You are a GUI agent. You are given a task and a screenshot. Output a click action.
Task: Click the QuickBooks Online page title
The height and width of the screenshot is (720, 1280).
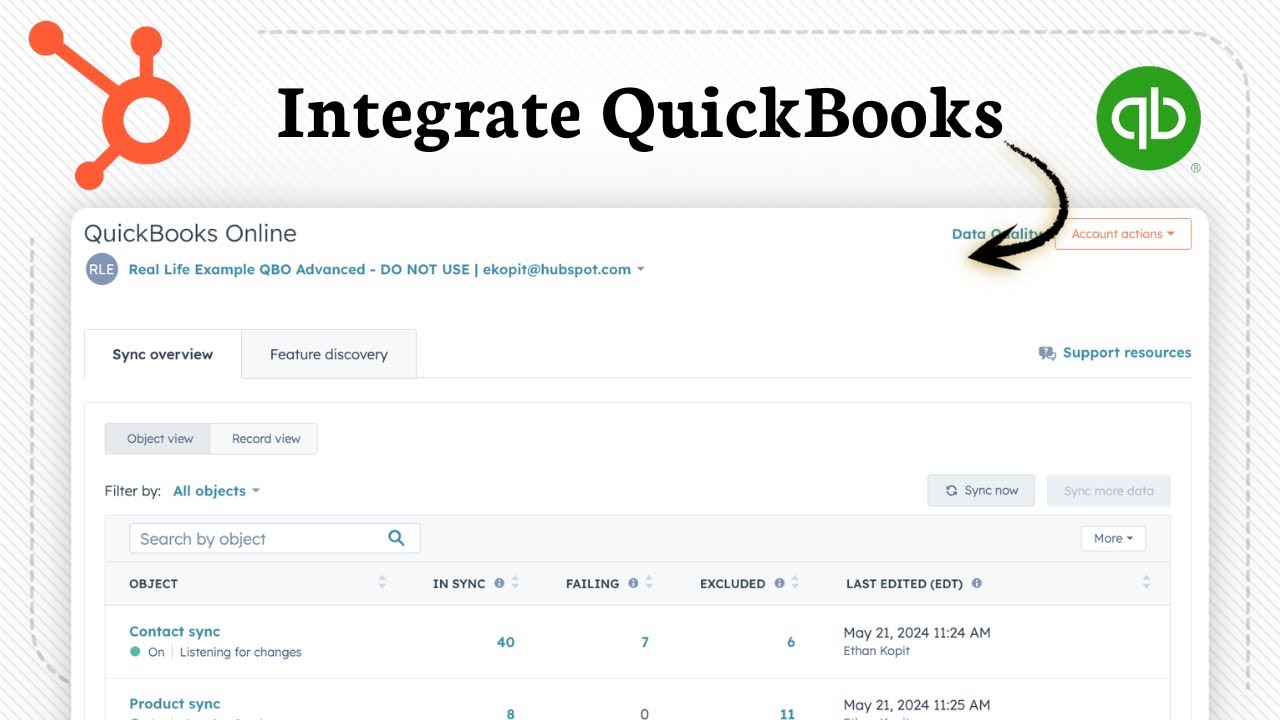190,233
